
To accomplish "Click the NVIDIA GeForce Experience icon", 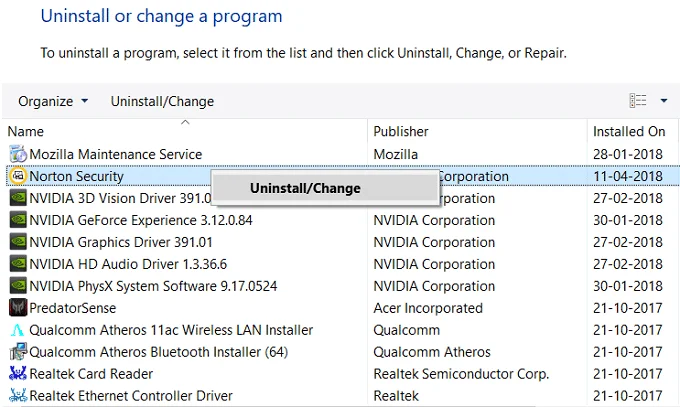I will point(18,220).
